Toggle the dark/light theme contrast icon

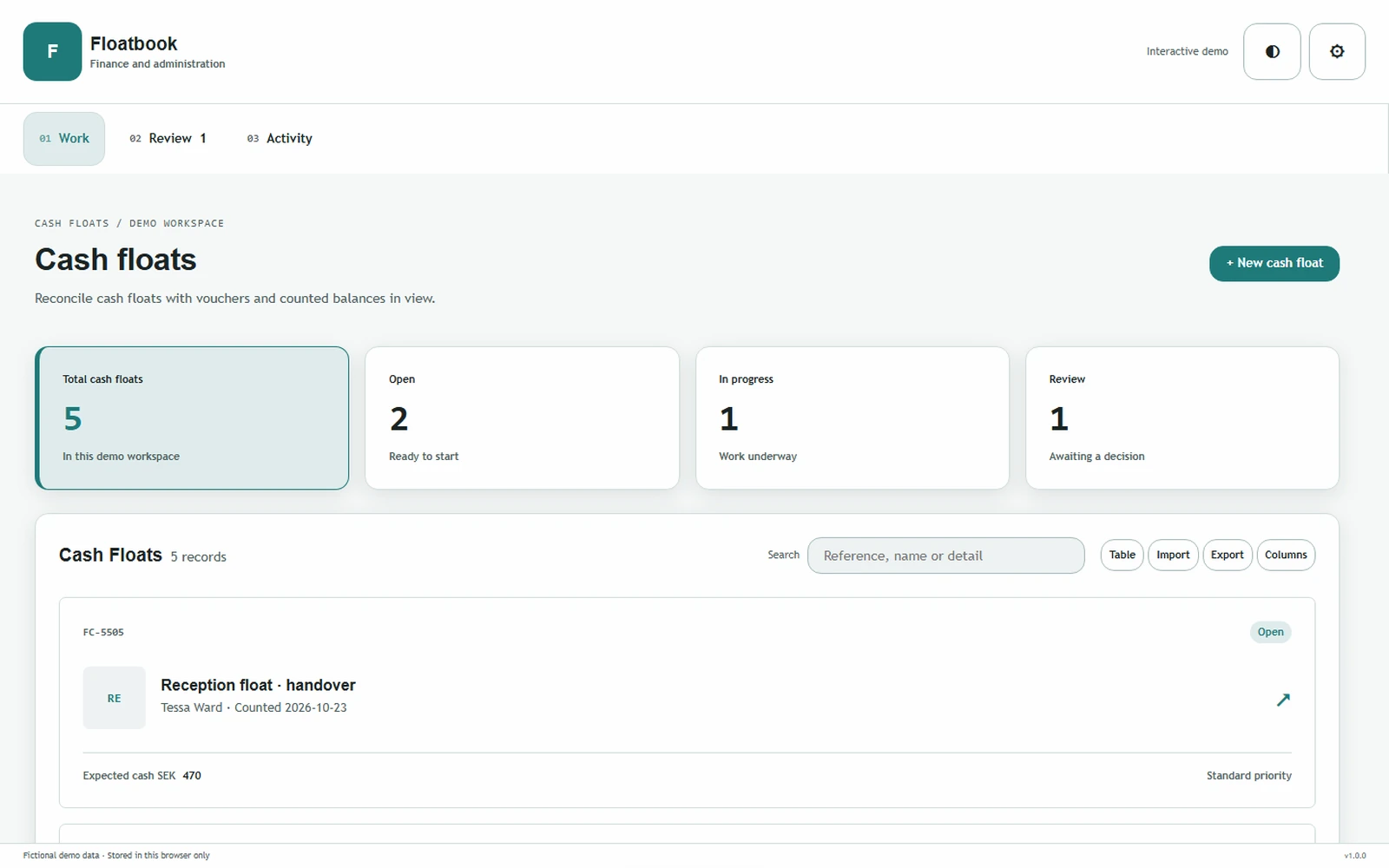pos(1272,52)
